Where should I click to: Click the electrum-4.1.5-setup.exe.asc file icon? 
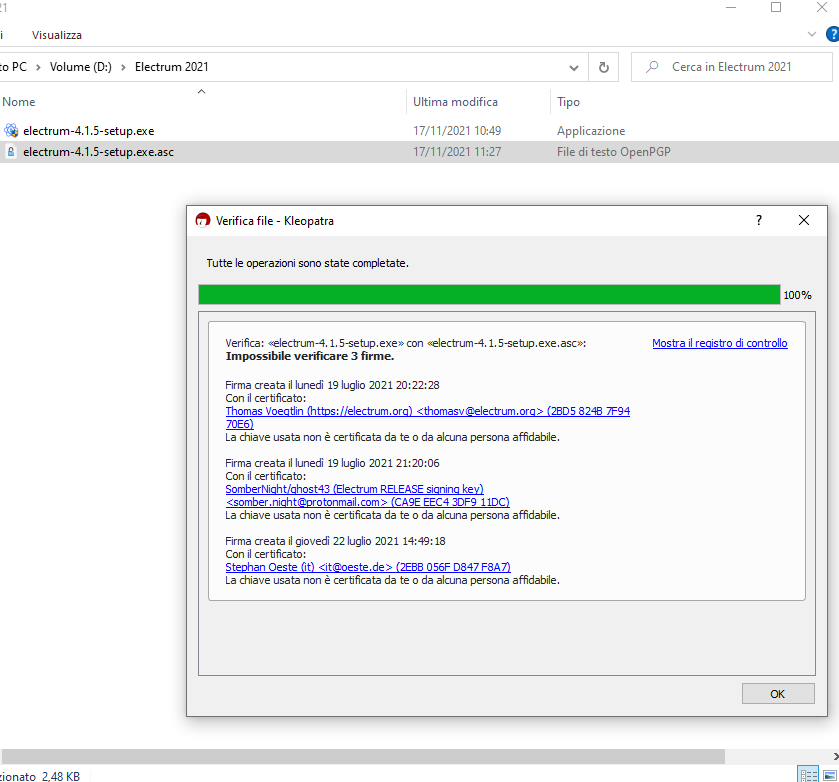point(11,151)
